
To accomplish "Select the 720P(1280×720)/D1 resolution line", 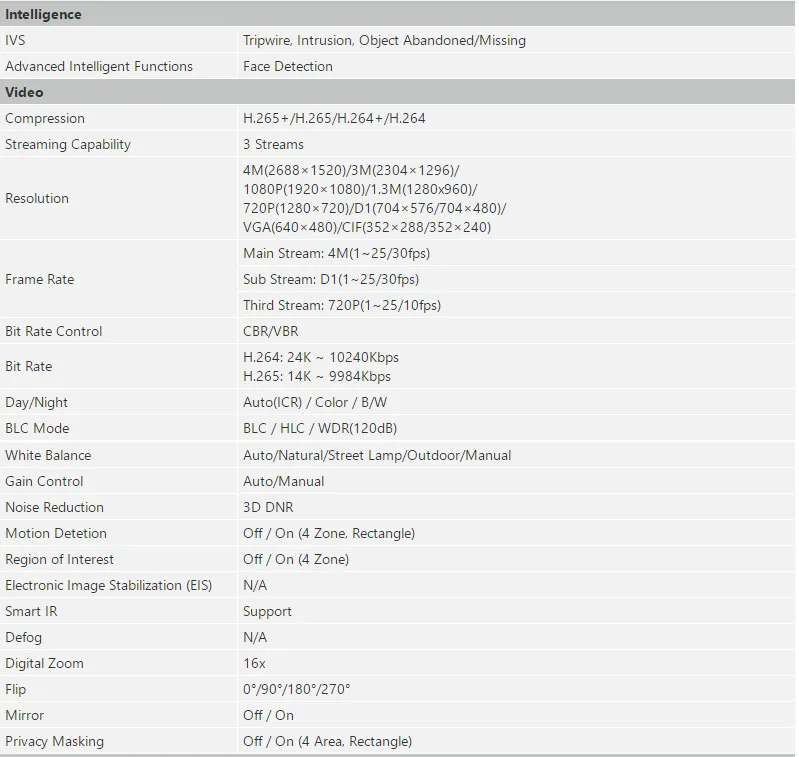I will 375,208.
